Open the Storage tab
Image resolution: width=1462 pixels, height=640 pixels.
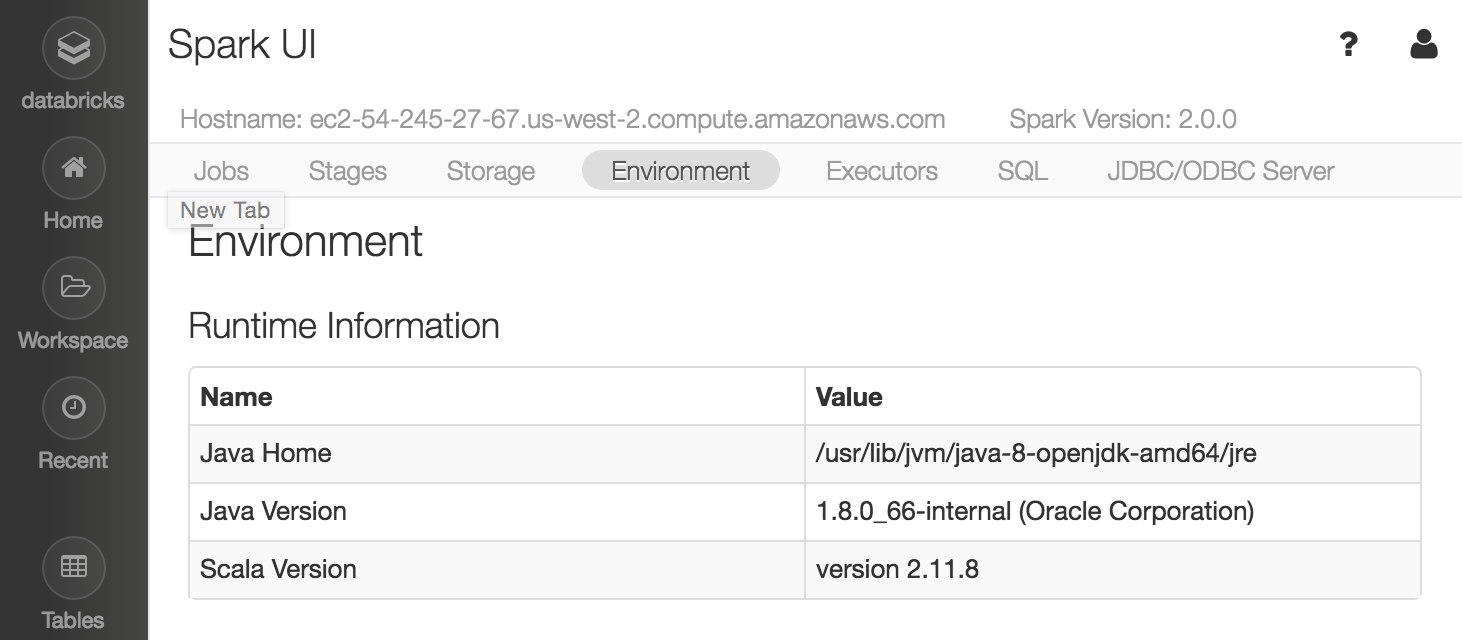coord(490,171)
